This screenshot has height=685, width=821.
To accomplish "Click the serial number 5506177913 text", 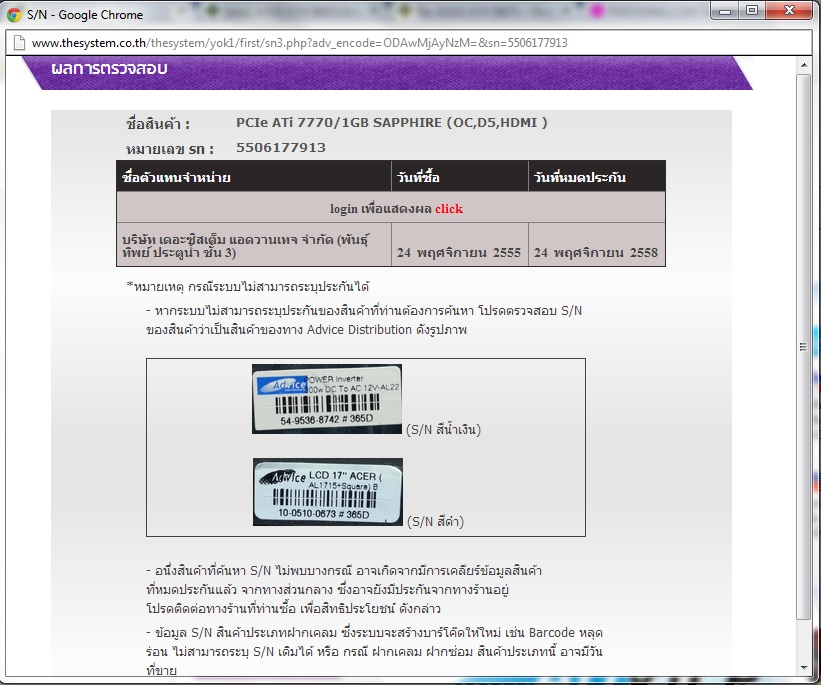I will point(281,148).
